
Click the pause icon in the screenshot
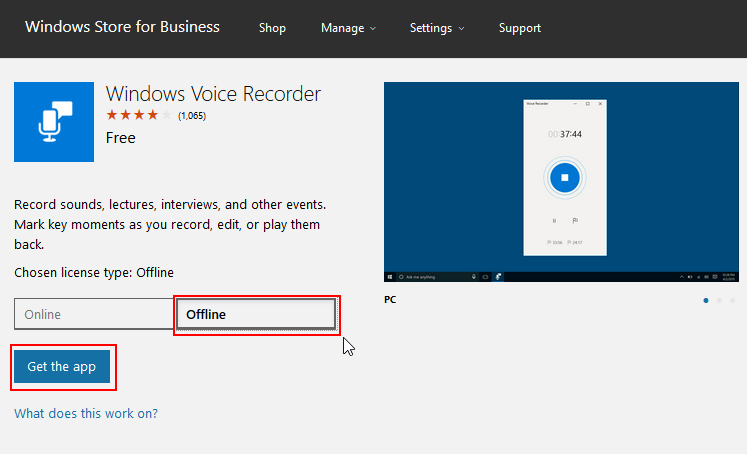(x=554, y=221)
